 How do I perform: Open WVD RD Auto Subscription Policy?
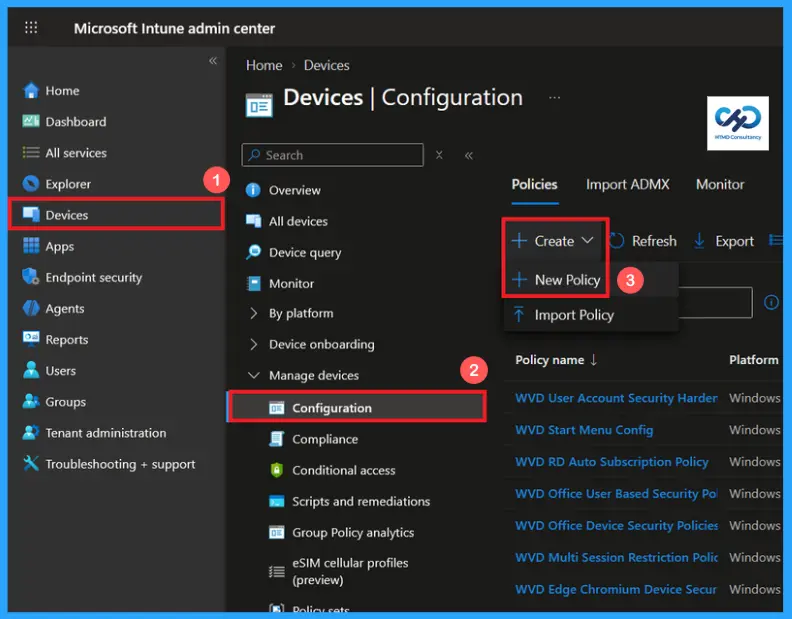611,462
